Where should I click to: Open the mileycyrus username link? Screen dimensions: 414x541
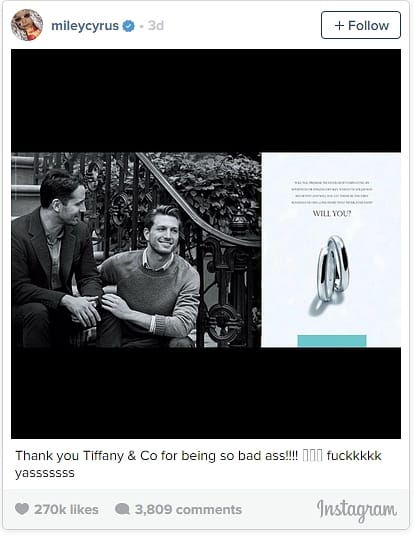coord(85,26)
